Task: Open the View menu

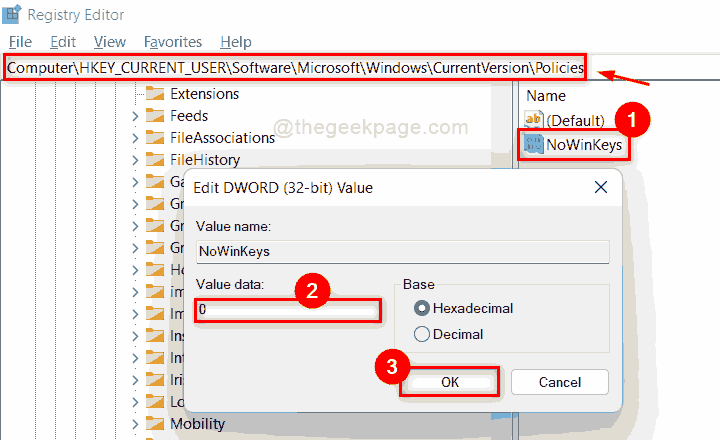Action: point(110,42)
